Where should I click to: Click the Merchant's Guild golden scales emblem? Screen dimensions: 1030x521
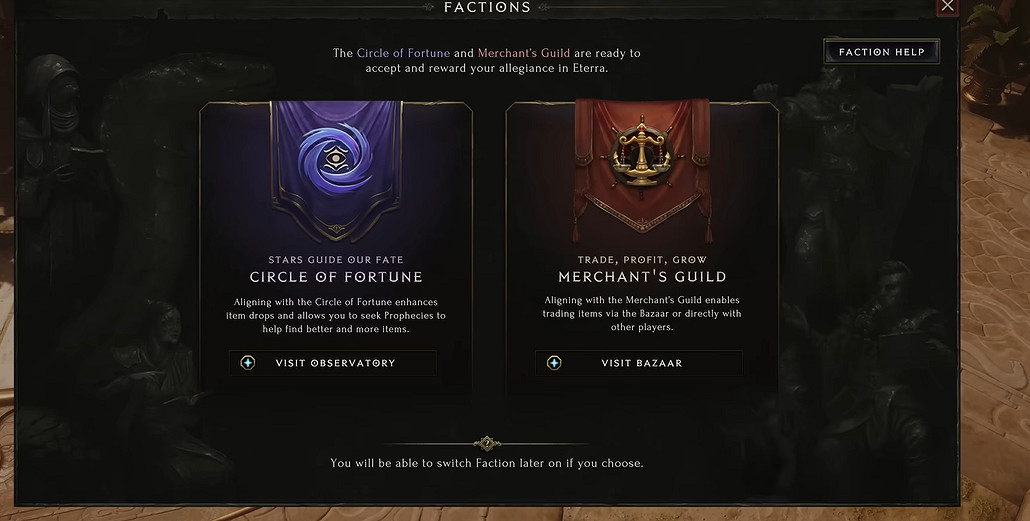pyautogui.click(x=642, y=152)
